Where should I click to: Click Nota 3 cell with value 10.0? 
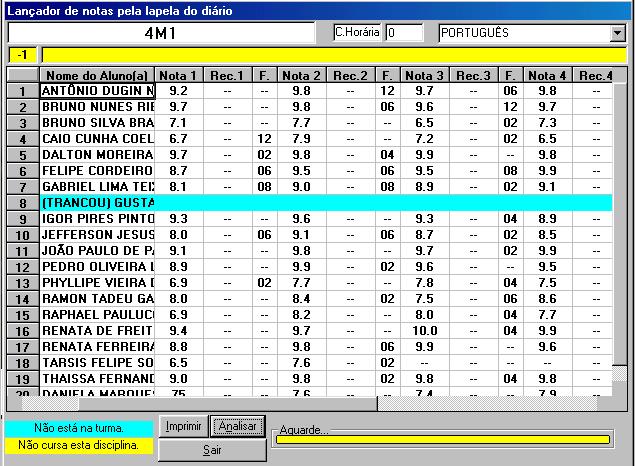[x=425, y=331]
